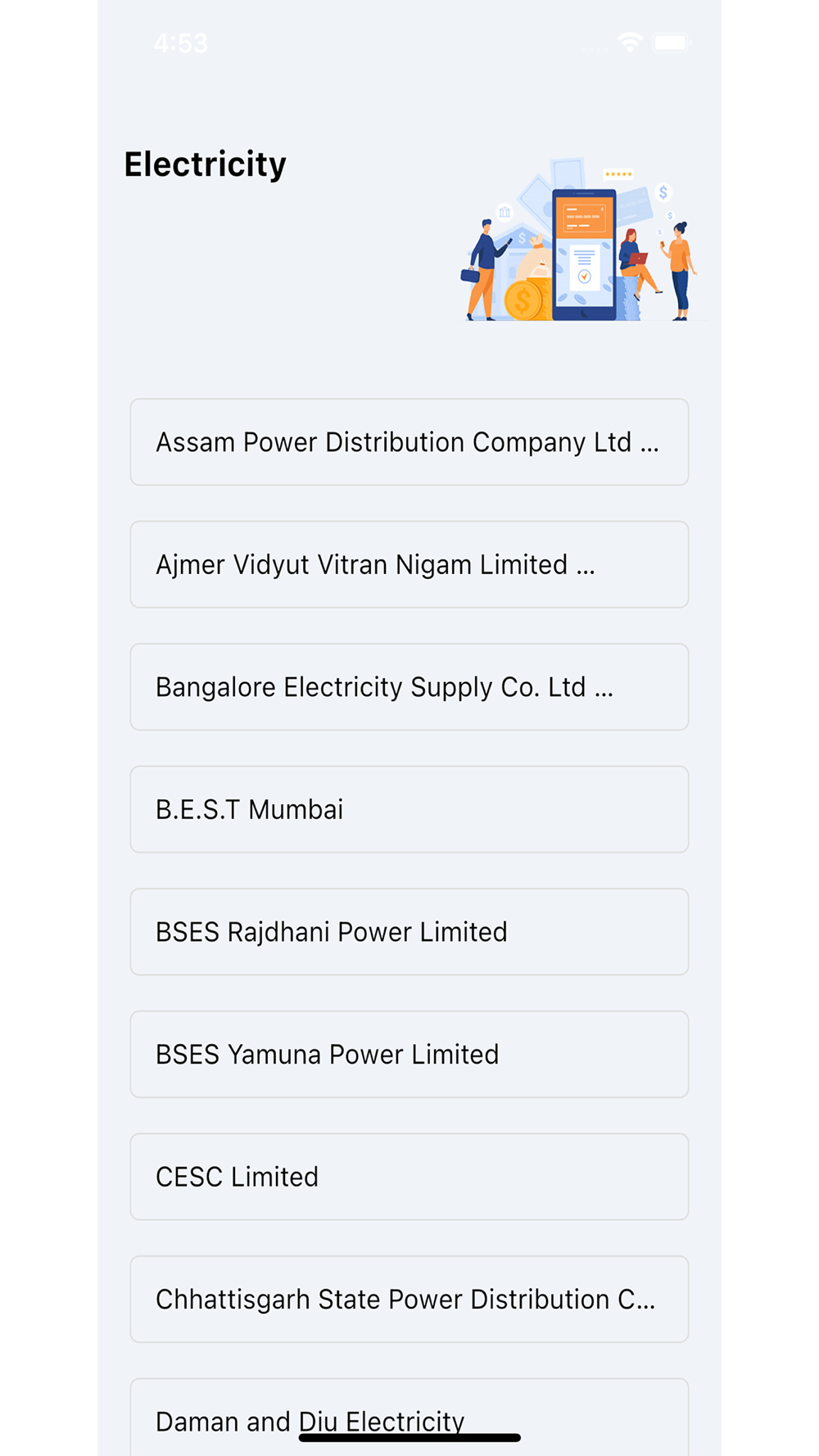Viewport: 819px width, 1456px height.
Task: Open Chhattisgarh State Power Distribution entry
Action: (x=409, y=1299)
